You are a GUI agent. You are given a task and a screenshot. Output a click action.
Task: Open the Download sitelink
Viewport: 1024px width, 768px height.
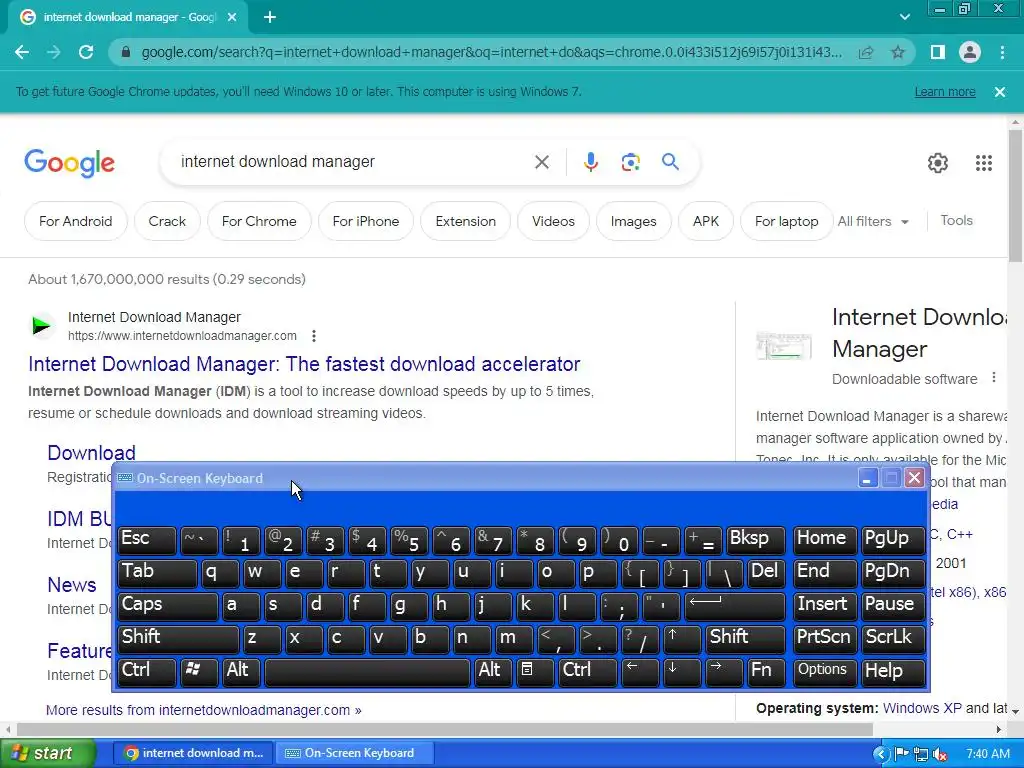click(x=91, y=453)
